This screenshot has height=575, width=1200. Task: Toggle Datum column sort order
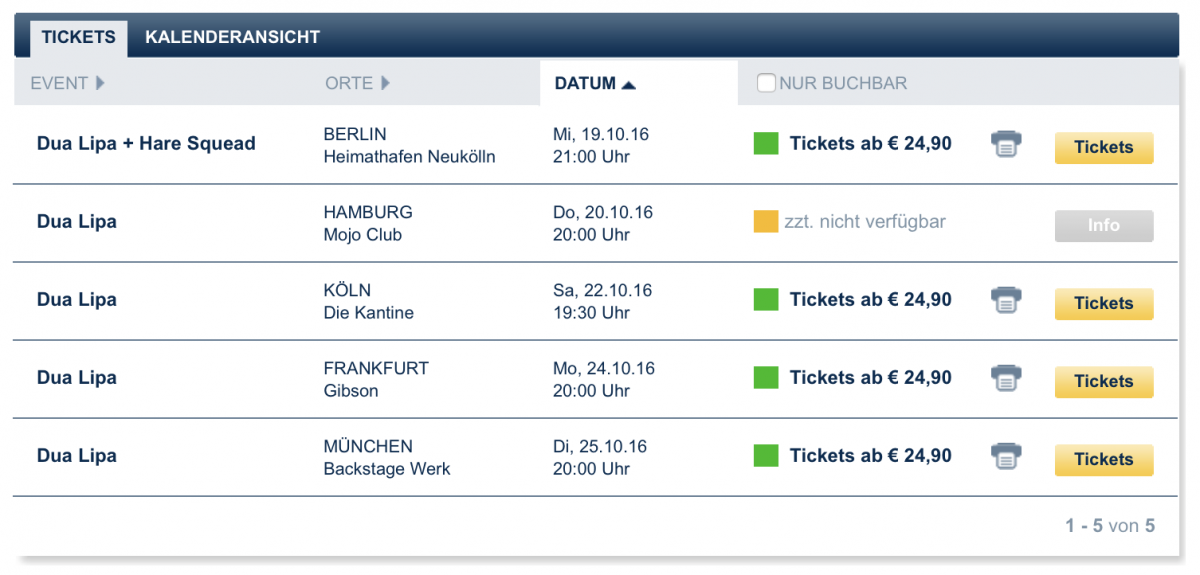(x=628, y=85)
